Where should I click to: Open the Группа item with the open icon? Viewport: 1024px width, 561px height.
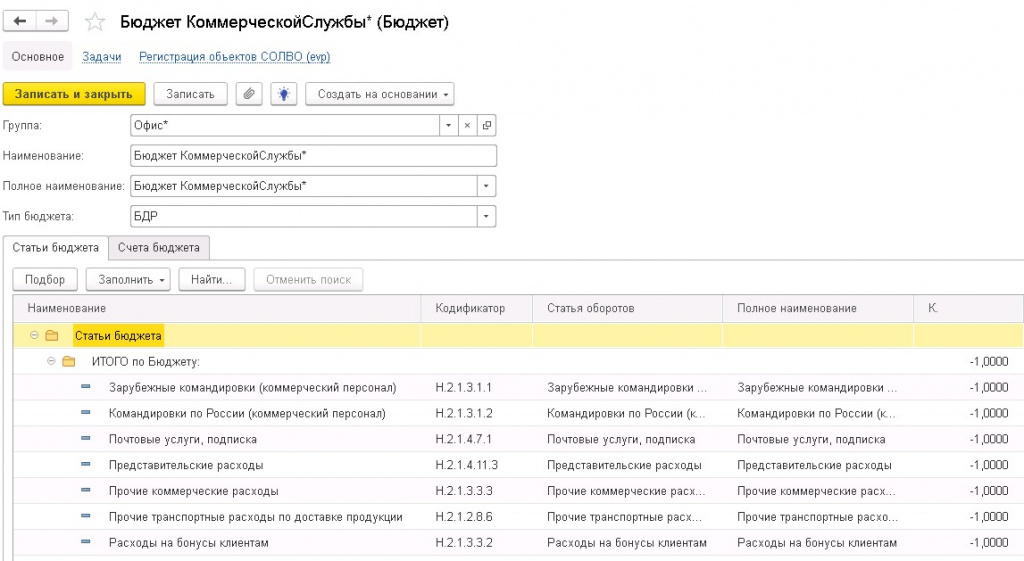pyautogui.click(x=487, y=125)
